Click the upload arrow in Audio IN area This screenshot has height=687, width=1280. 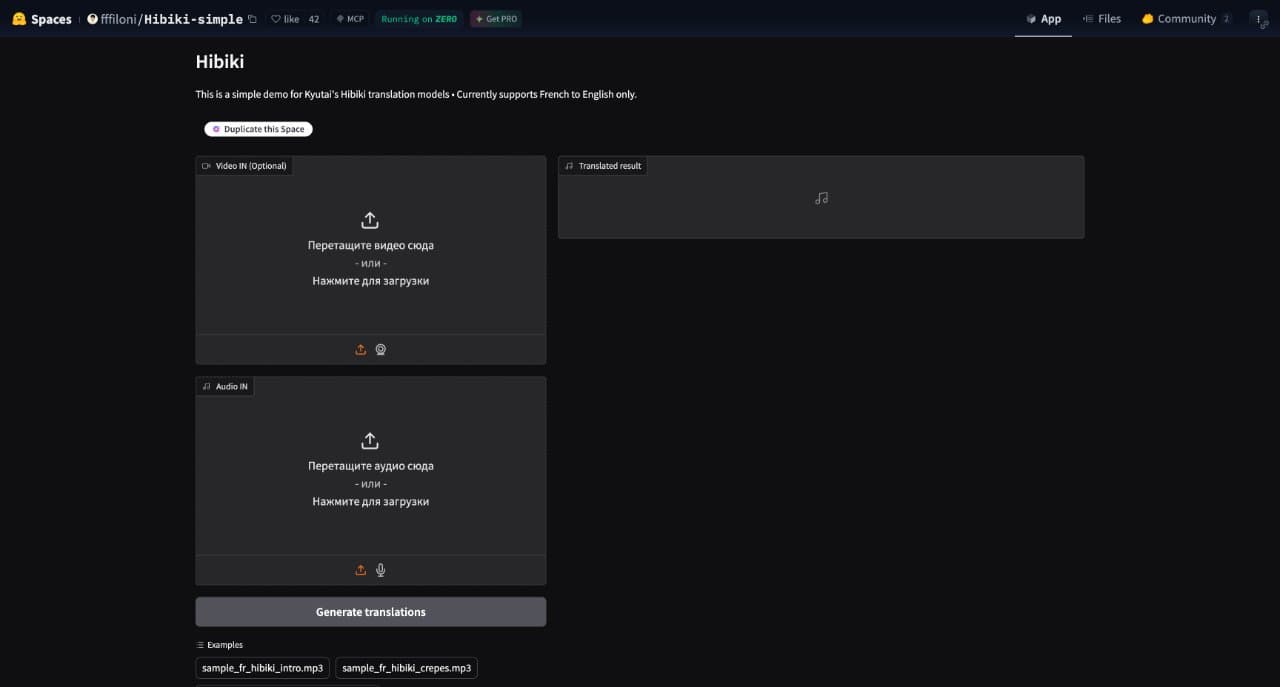pyautogui.click(x=370, y=441)
